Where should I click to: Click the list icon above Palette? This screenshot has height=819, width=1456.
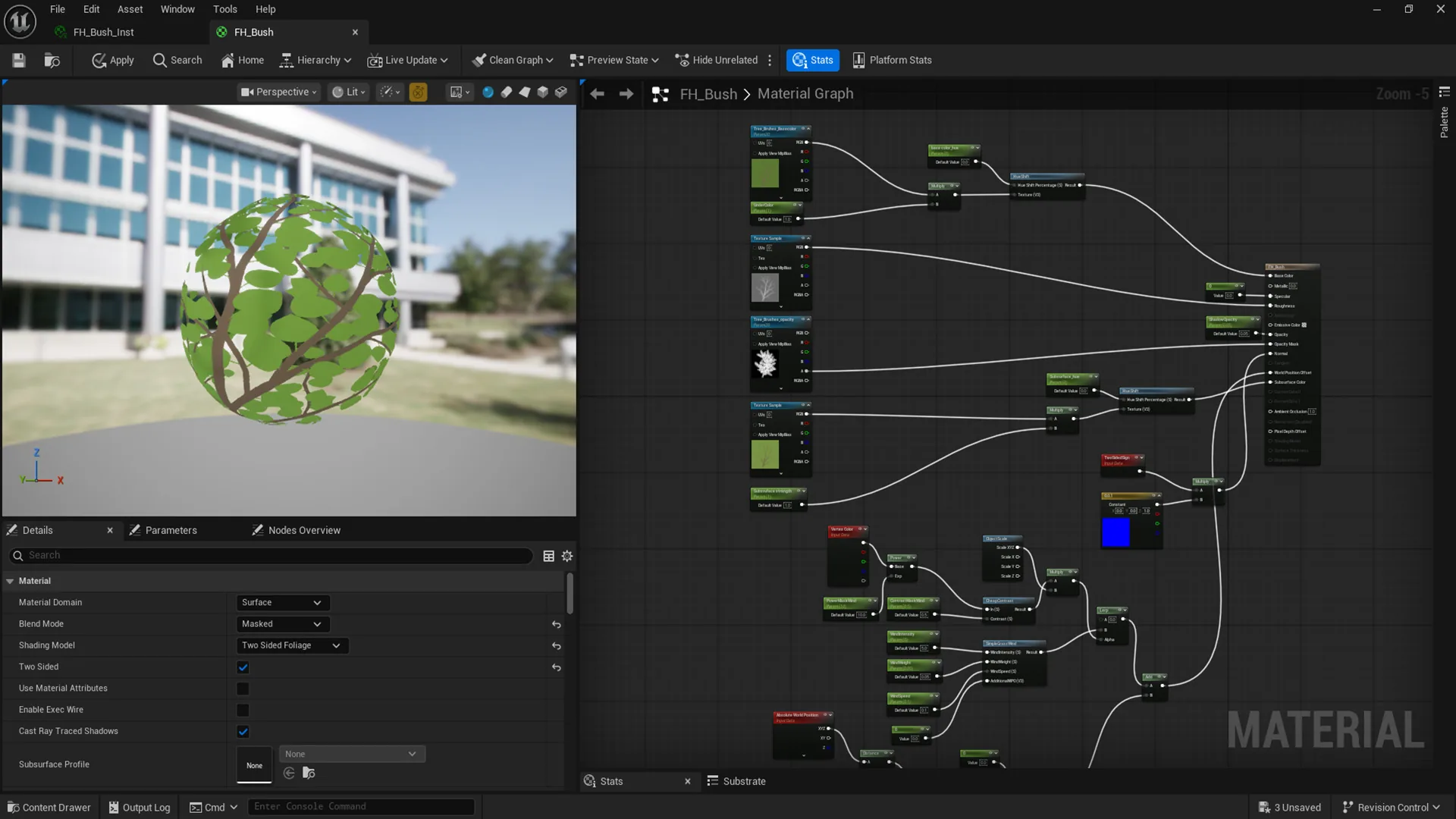1444,92
